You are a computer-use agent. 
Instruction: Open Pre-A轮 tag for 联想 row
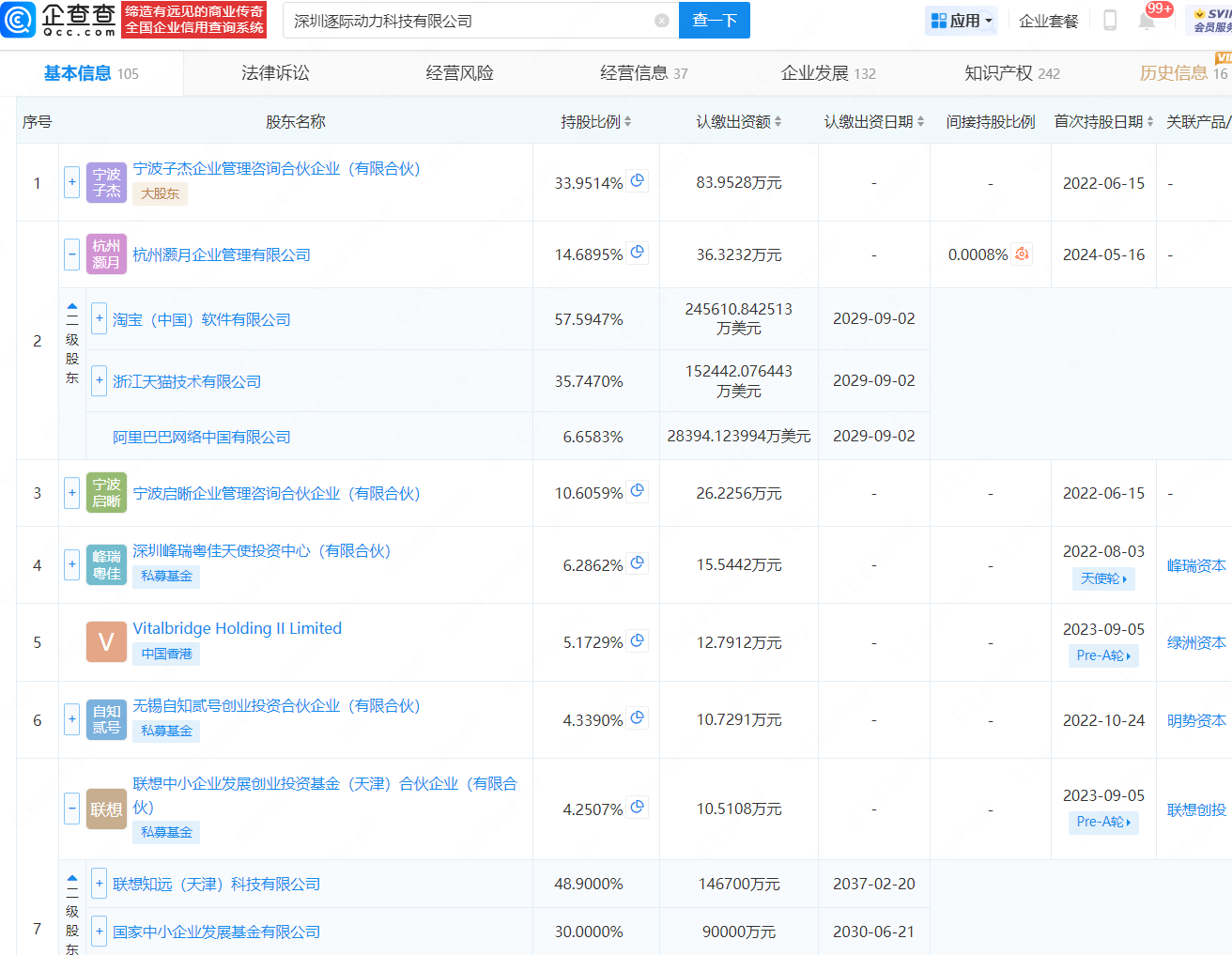(1103, 822)
